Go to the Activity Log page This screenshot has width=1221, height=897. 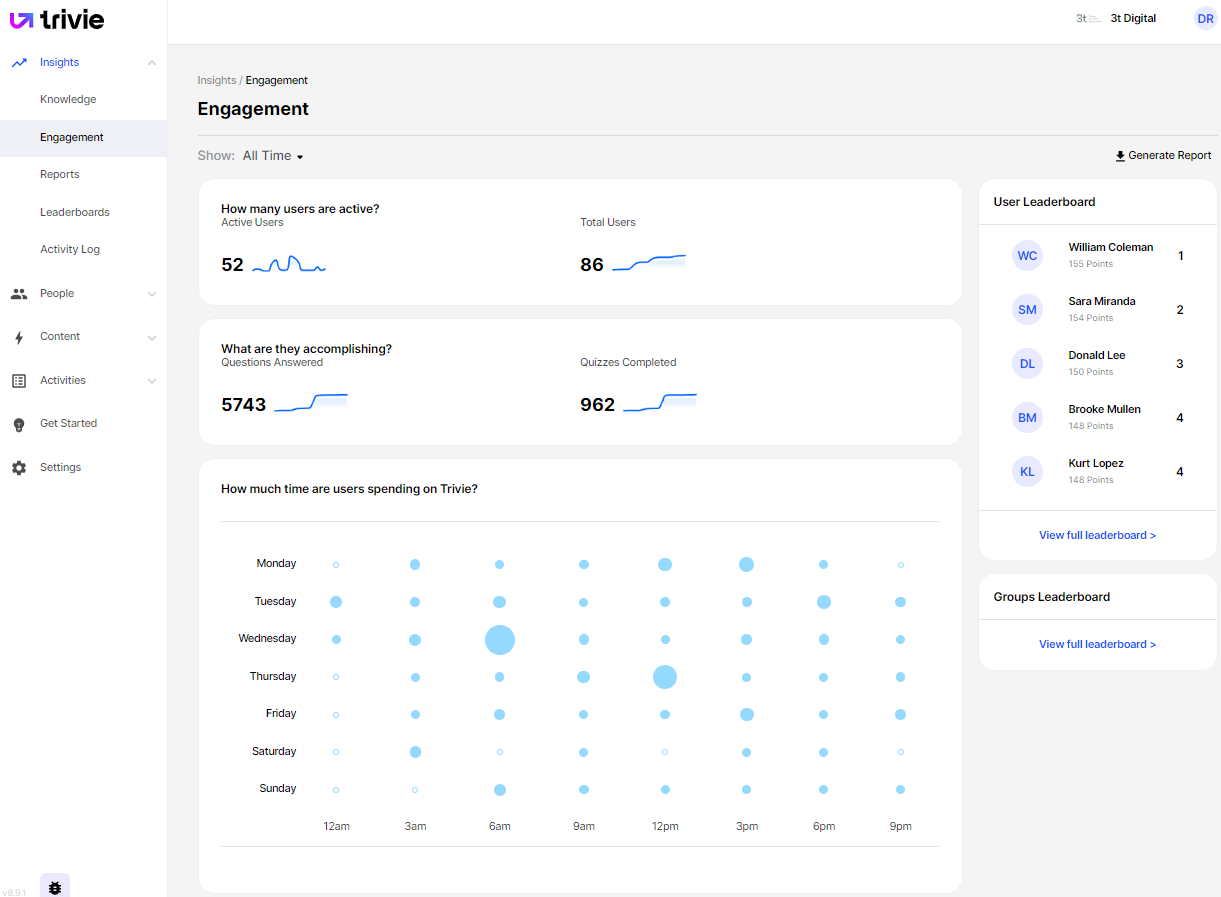[x=70, y=249]
